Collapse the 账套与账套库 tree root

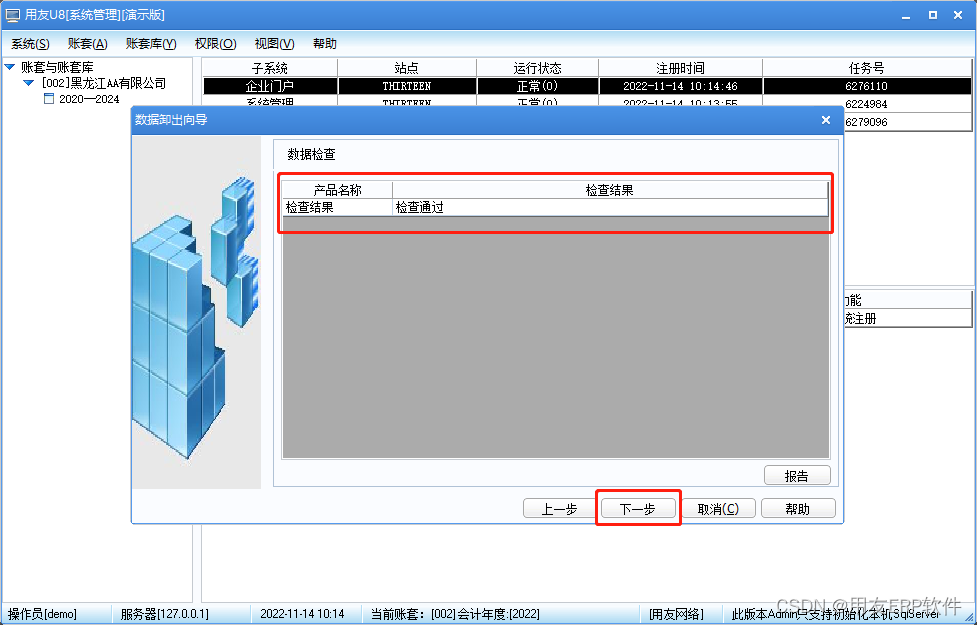tap(10, 67)
